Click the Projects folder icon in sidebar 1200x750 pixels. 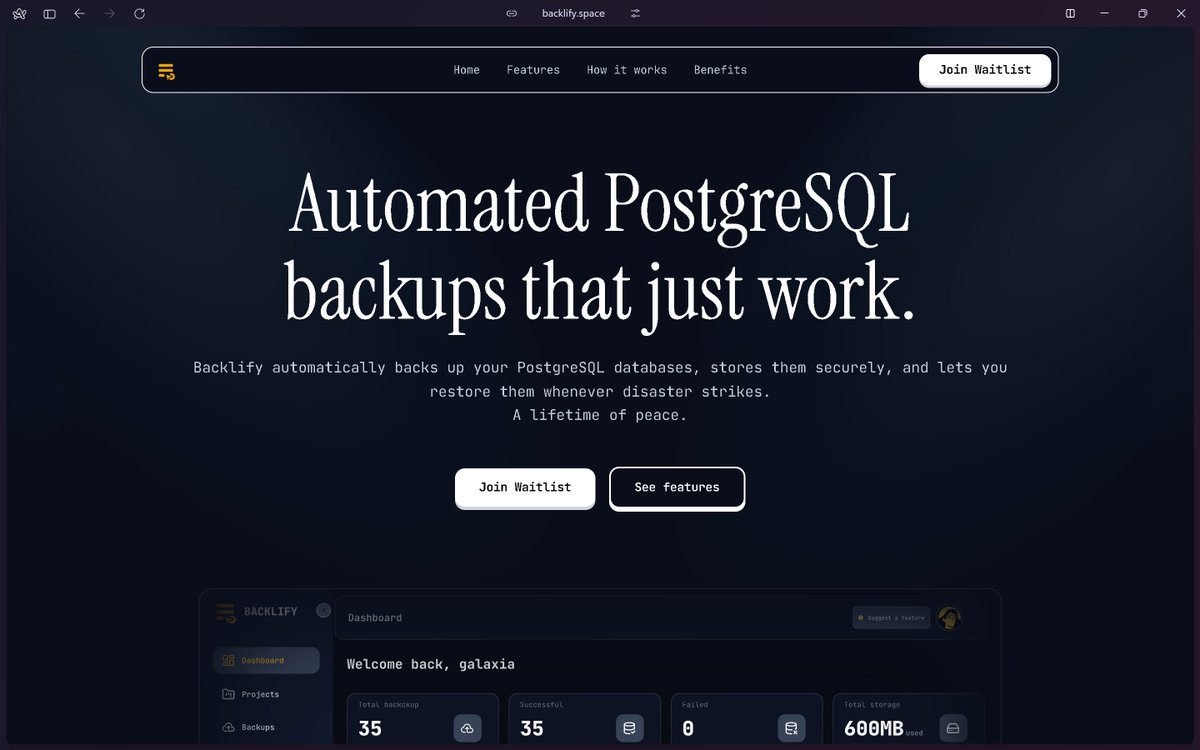point(228,694)
